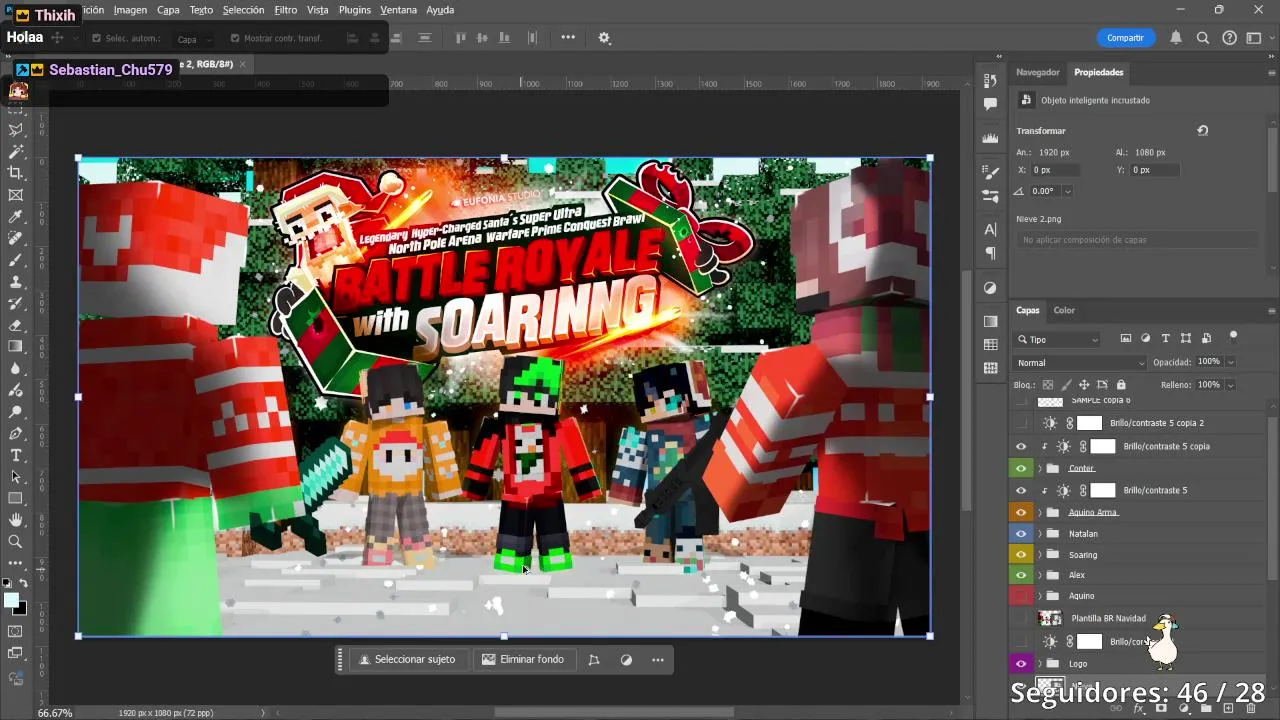Select the Spot Healing Brush tool
Viewport: 1280px width, 720px height.
16,238
